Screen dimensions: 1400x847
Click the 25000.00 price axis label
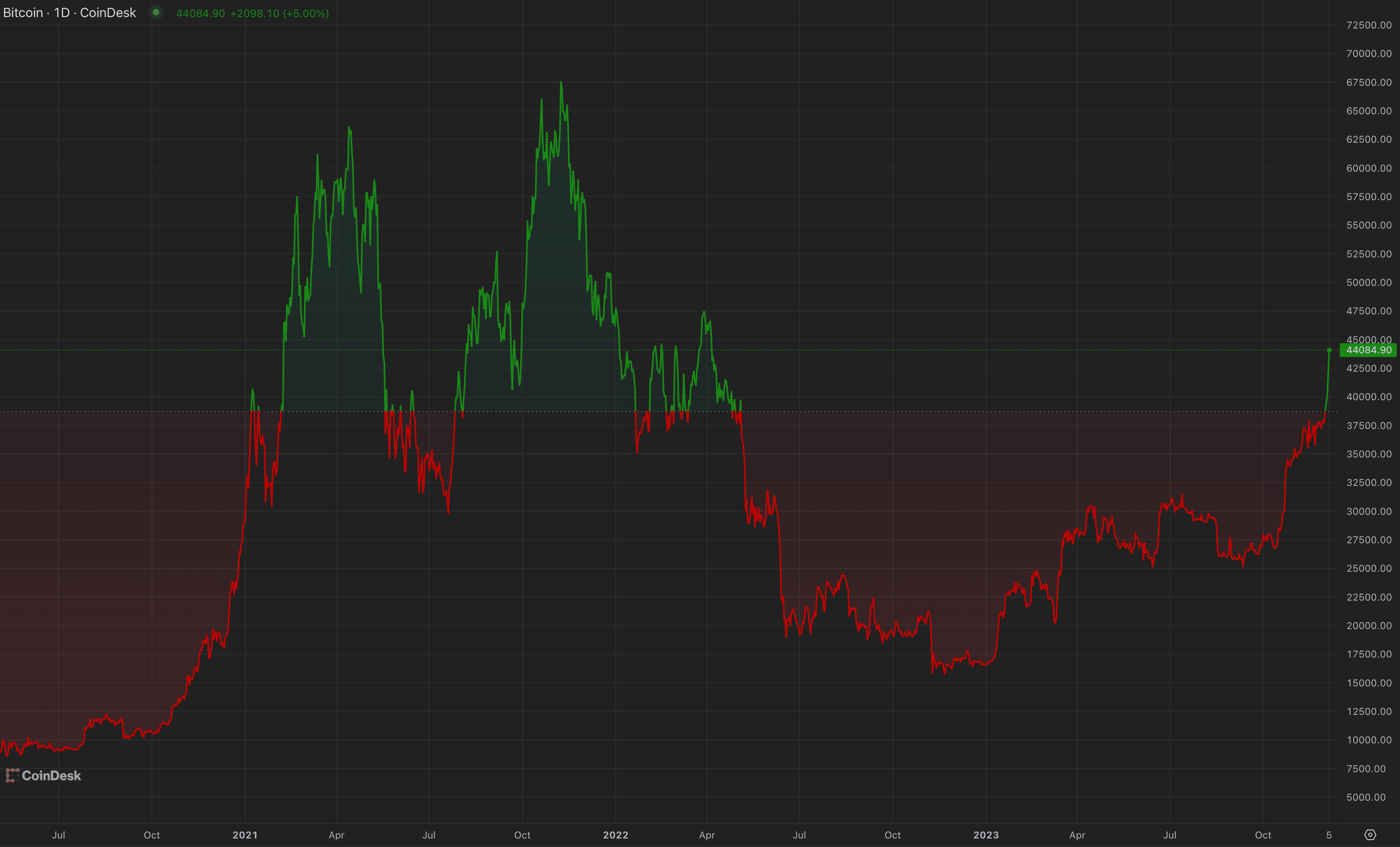pyautogui.click(x=1369, y=568)
